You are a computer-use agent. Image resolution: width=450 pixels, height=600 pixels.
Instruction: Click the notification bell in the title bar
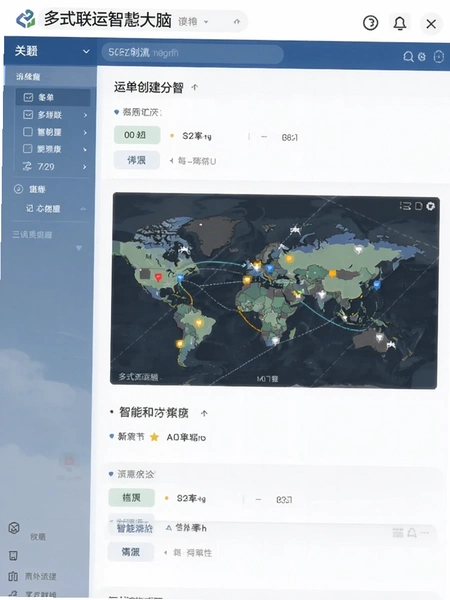[400, 24]
